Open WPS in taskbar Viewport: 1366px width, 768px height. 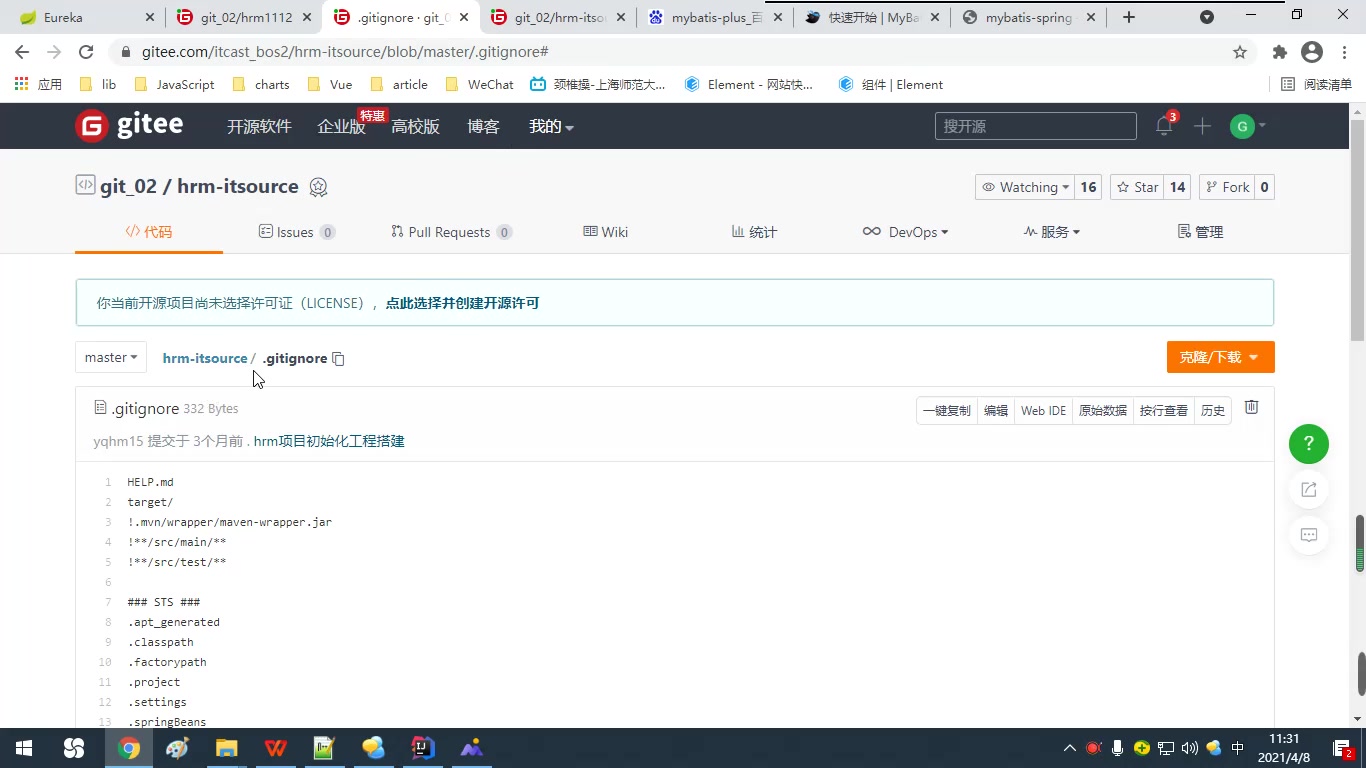tap(276, 748)
